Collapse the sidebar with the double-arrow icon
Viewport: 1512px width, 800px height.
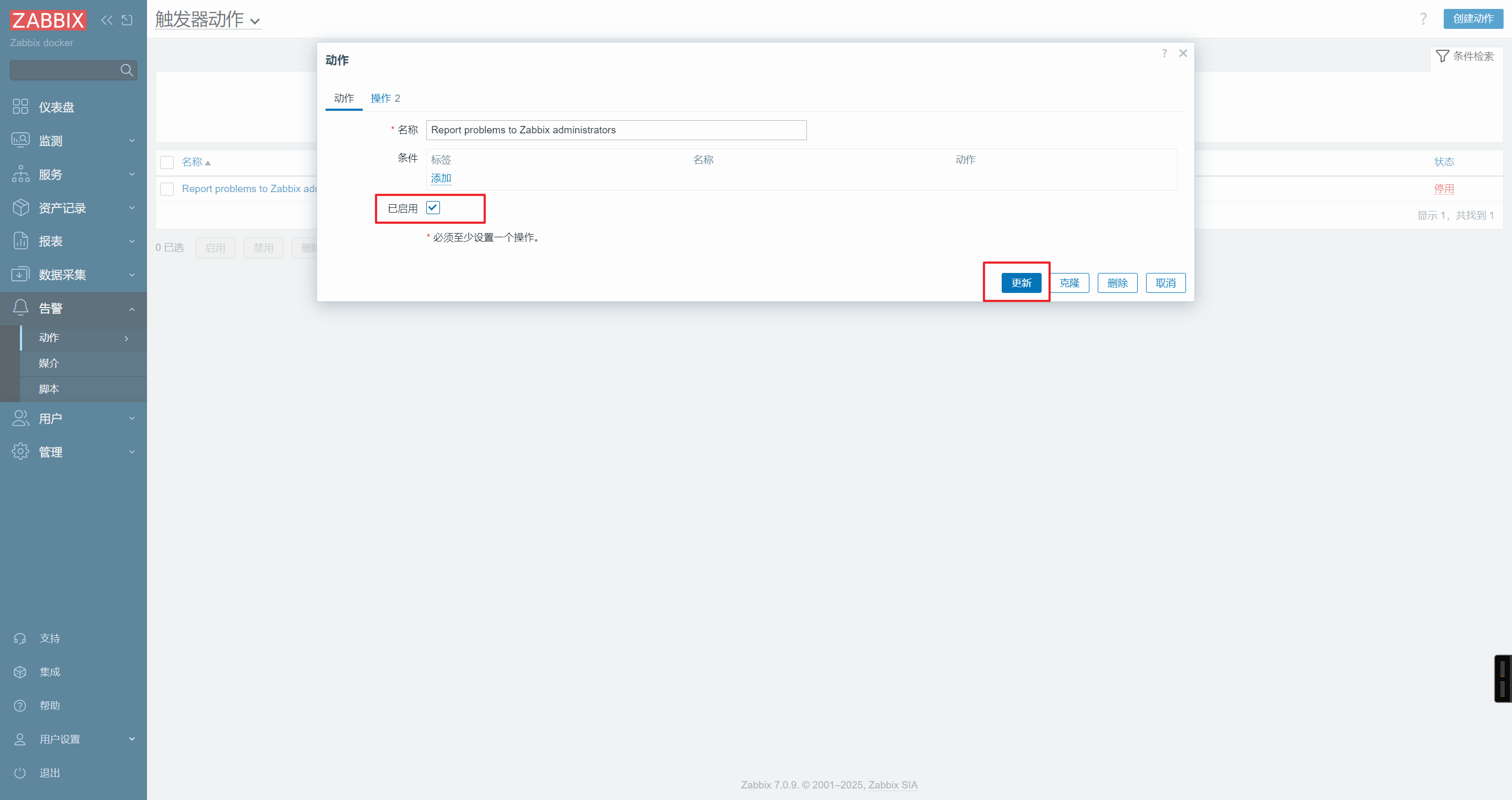click(x=107, y=20)
